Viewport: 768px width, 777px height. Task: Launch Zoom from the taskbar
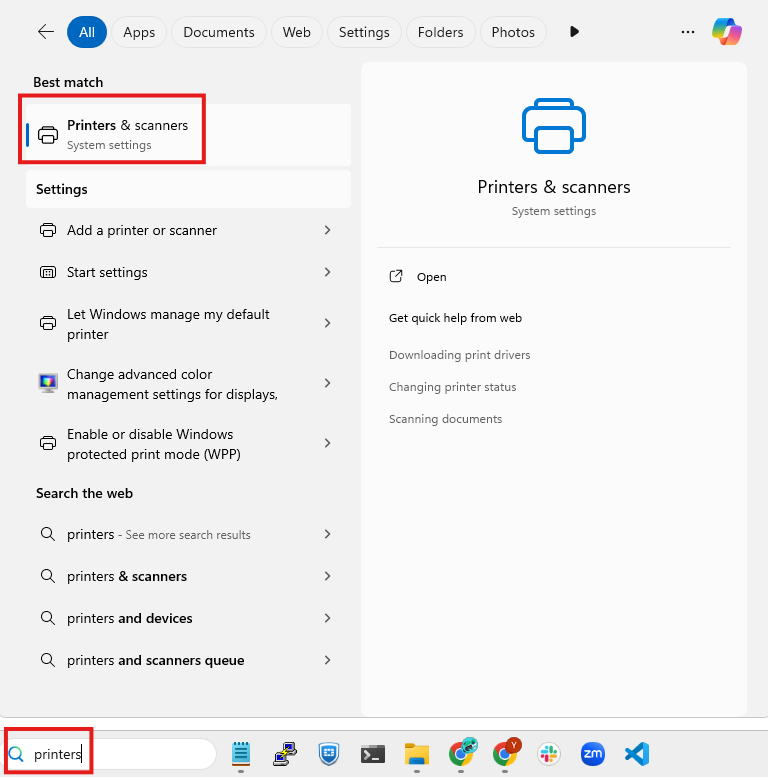pyautogui.click(x=593, y=753)
